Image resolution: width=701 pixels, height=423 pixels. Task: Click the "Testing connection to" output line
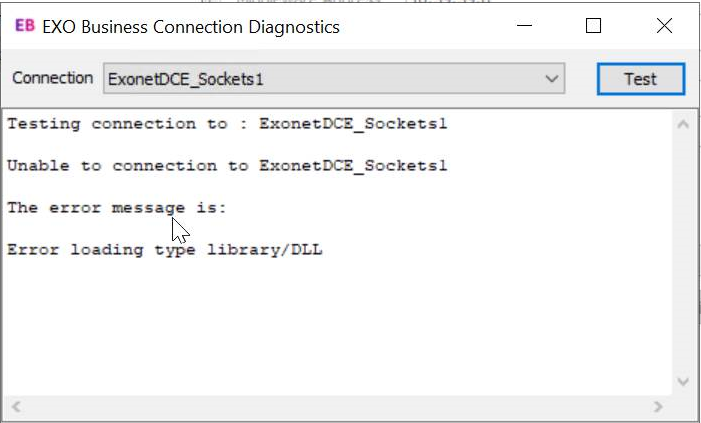click(227, 124)
